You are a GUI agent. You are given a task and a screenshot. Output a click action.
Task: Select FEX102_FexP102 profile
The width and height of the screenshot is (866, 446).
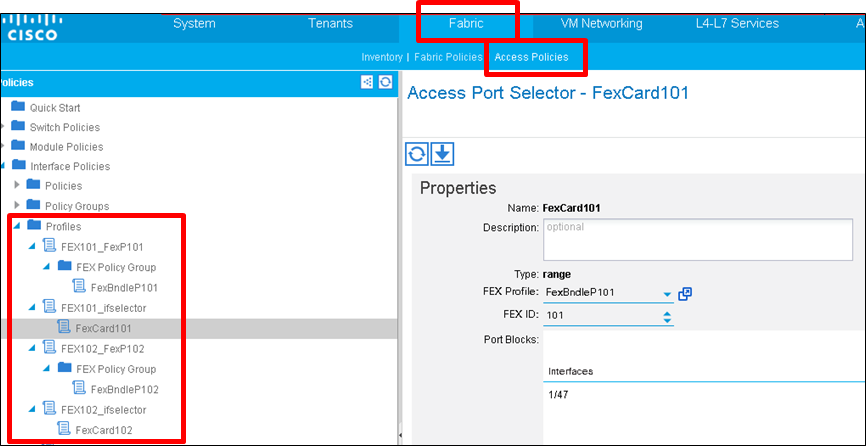(102, 349)
